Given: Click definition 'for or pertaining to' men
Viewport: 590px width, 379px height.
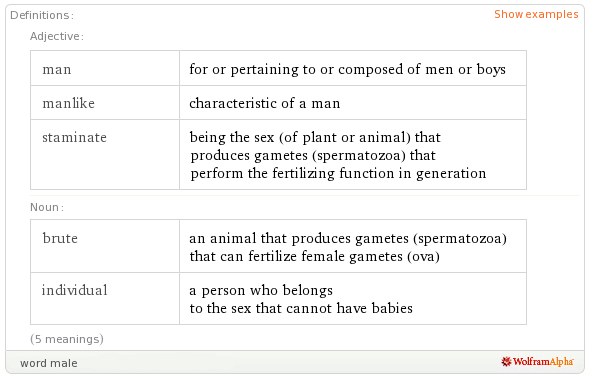Looking at the screenshot, I should (x=347, y=69).
